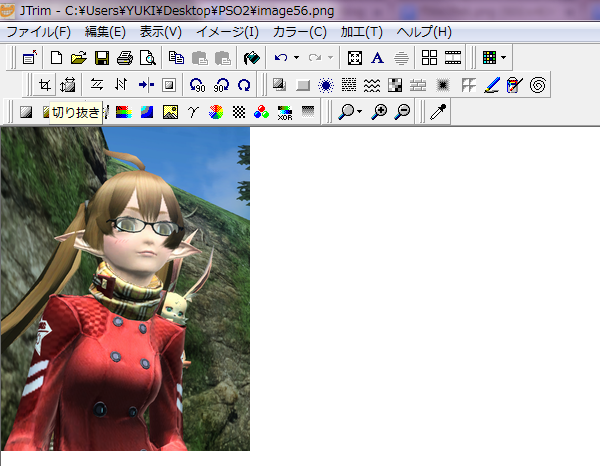Save the image with floppy icon
This screenshot has width=600, height=466.
102,58
